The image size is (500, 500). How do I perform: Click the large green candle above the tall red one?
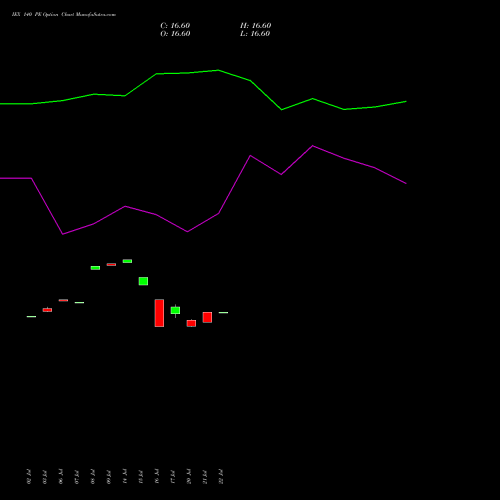click(143, 281)
